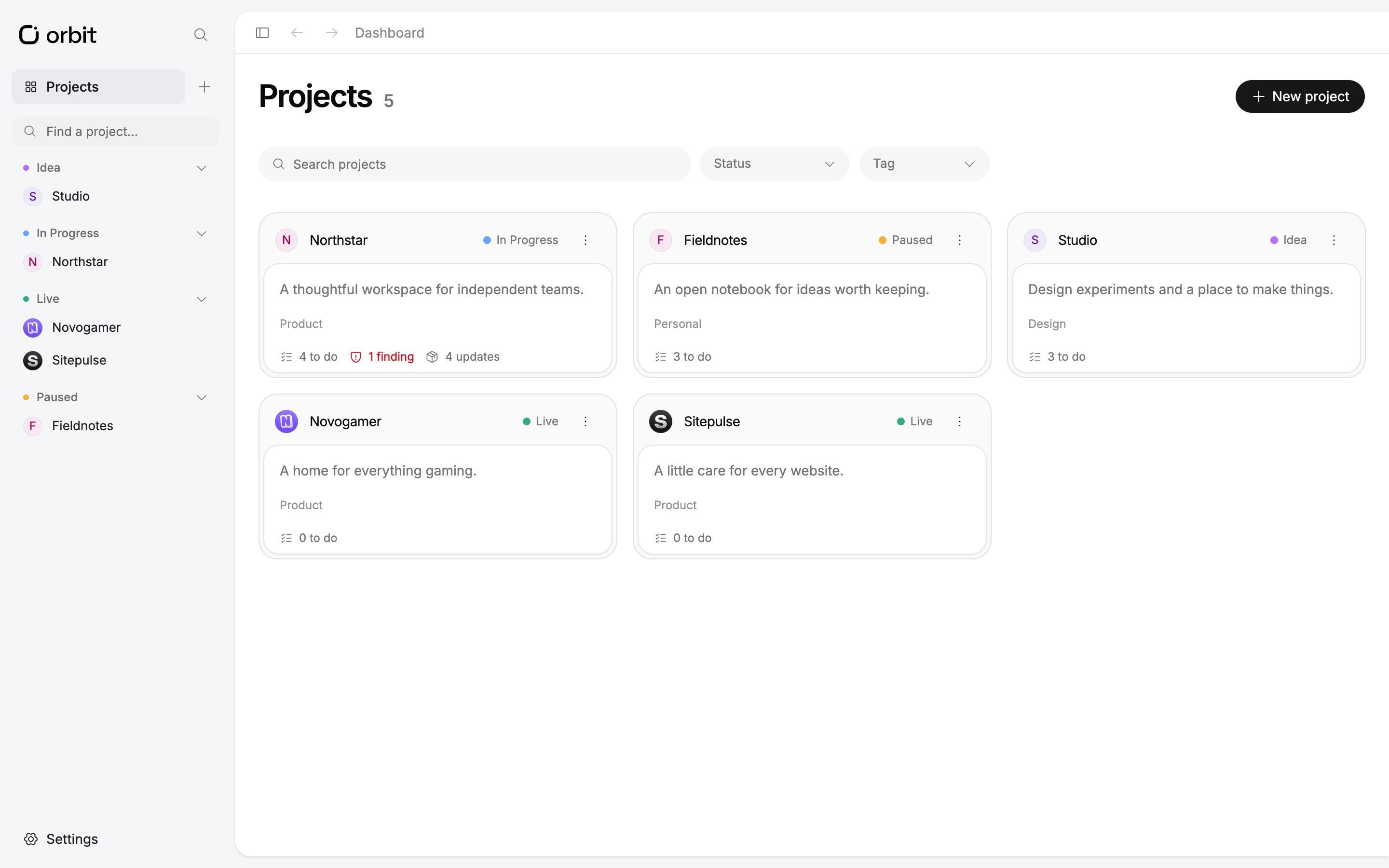Viewport: 1389px width, 868px height.
Task: Click the Sitepulse avatar icon on its card
Action: click(x=661, y=421)
